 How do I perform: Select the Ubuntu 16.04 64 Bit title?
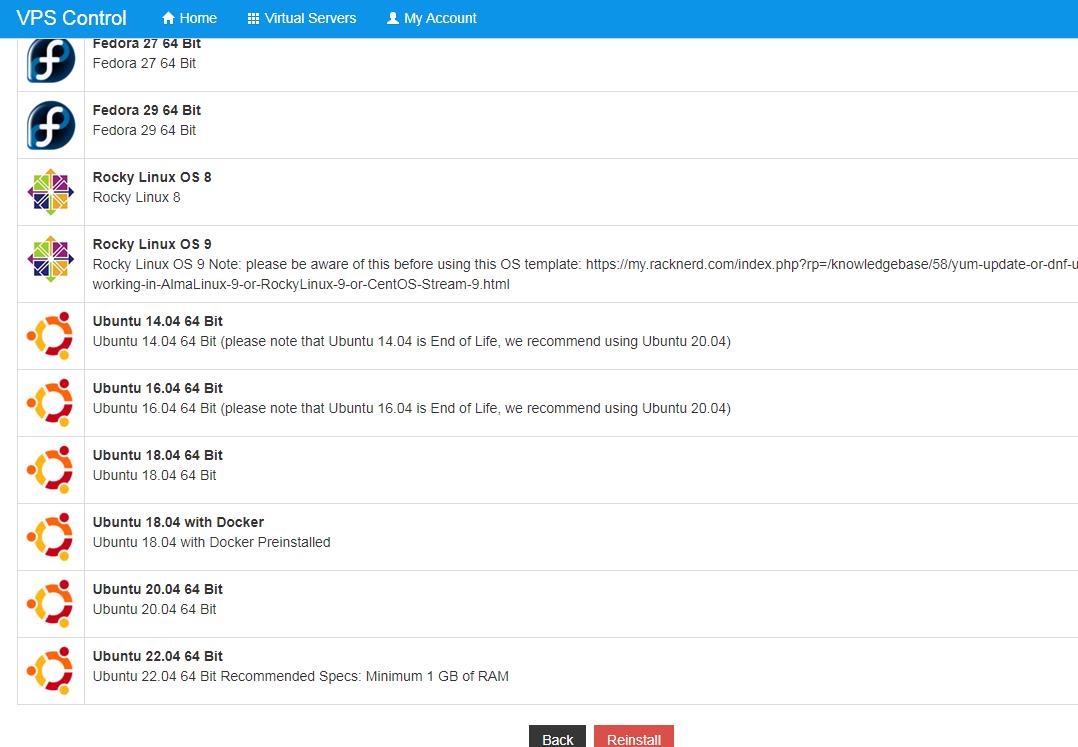[x=157, y=388]
